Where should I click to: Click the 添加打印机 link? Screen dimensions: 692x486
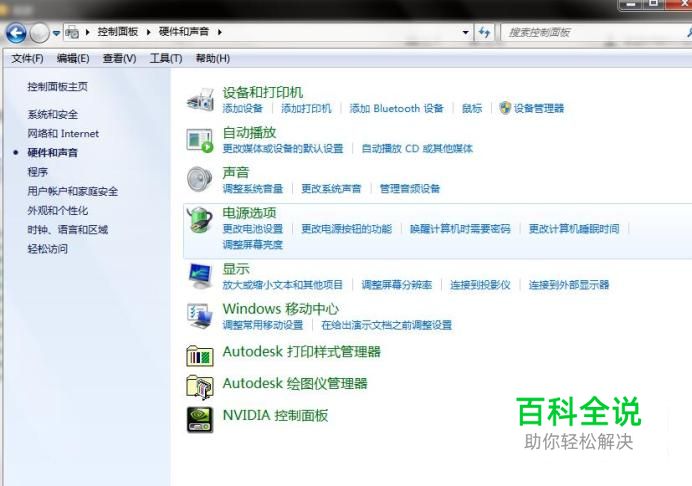[x=306, y=108]
